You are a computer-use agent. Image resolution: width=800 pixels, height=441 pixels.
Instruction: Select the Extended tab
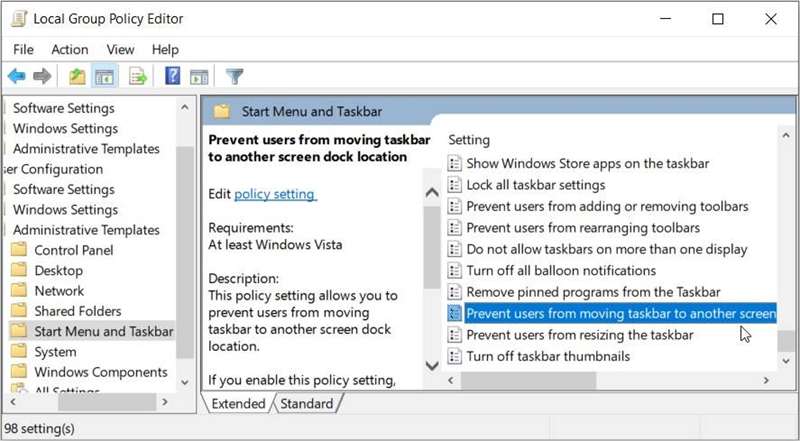238,404
